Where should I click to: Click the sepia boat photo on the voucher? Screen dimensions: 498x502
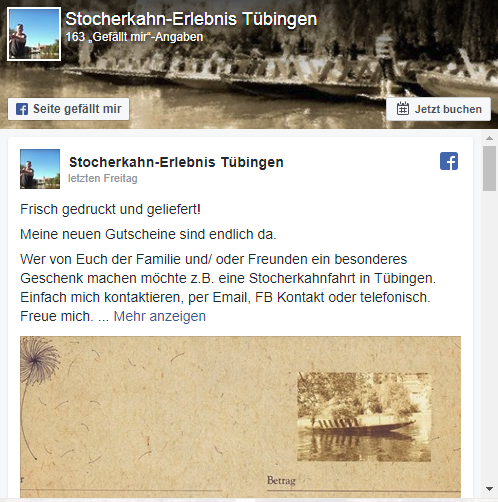364,417
